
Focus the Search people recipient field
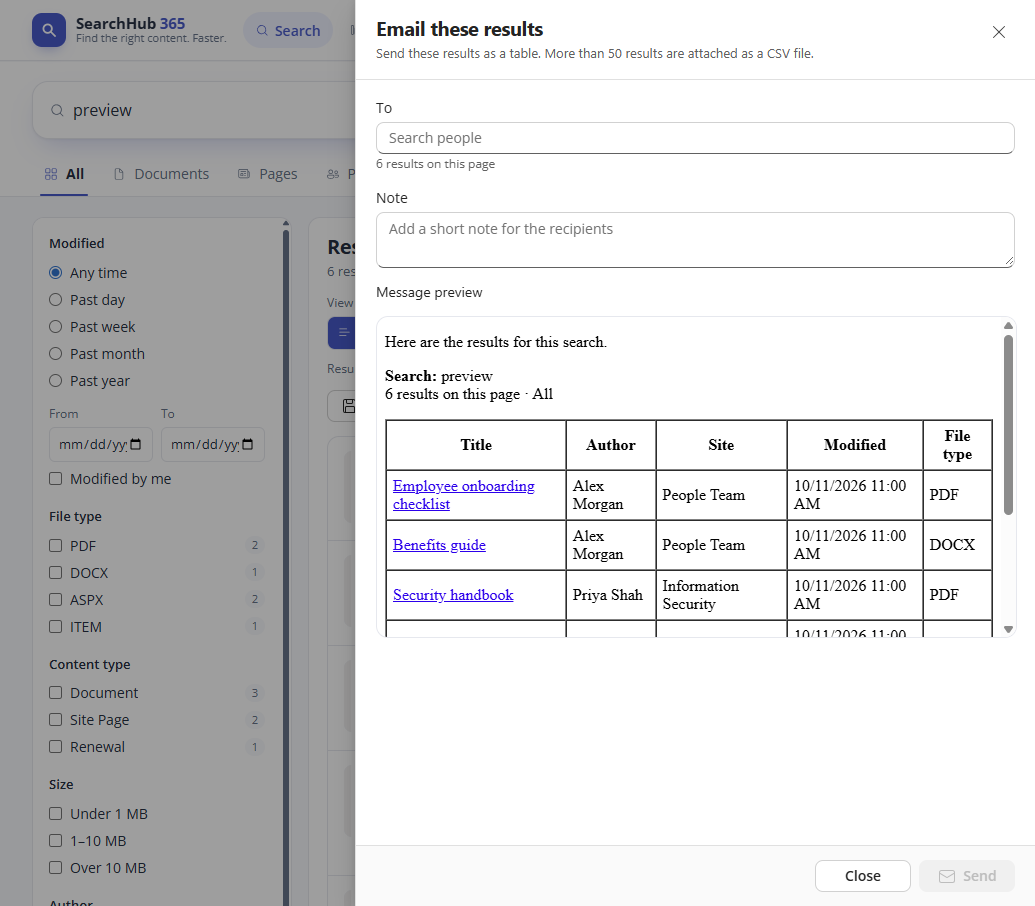tap(695, 138)
